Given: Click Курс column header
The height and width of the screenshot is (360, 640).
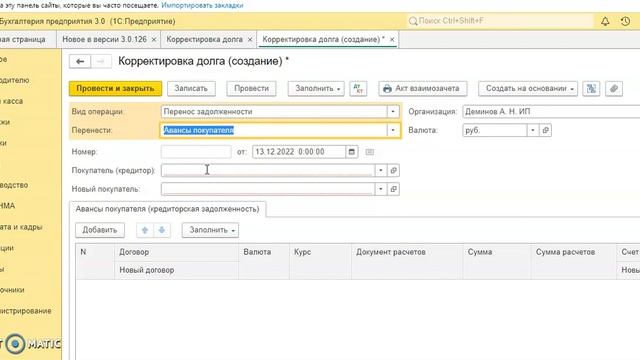Looking at the screenshot, I should pyautogui.click(x=320, y=261).
